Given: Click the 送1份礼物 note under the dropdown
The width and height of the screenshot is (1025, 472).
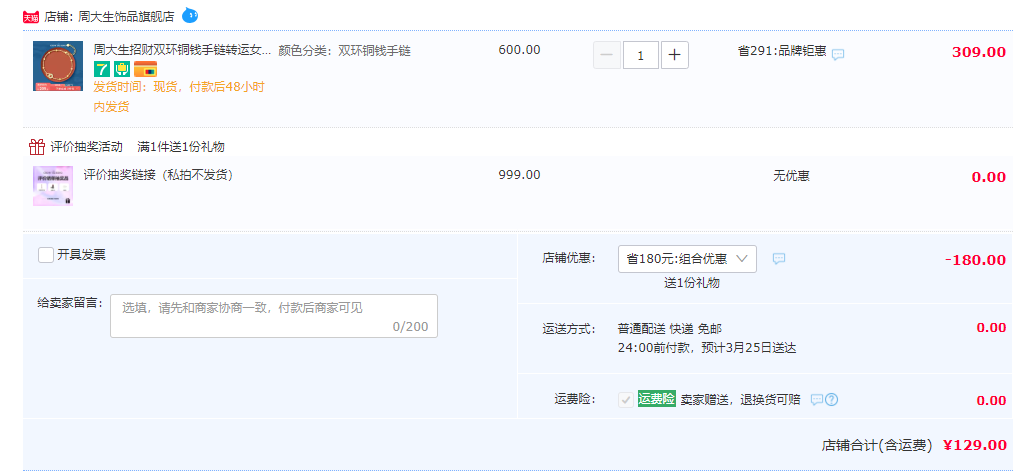Looking at the screenshot, I should pyautogui.click(x=692, y=283).
